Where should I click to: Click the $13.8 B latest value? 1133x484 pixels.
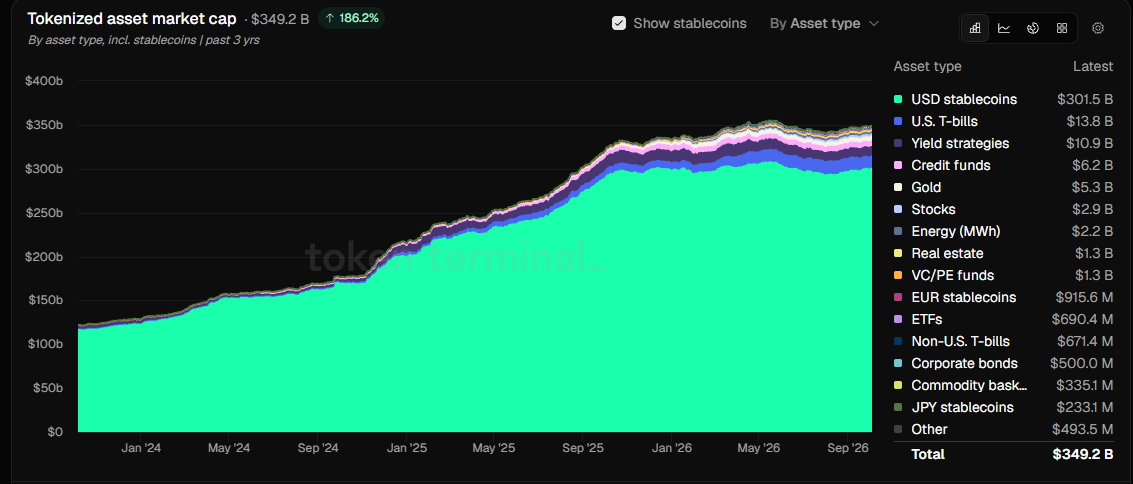coord(1090,121)
